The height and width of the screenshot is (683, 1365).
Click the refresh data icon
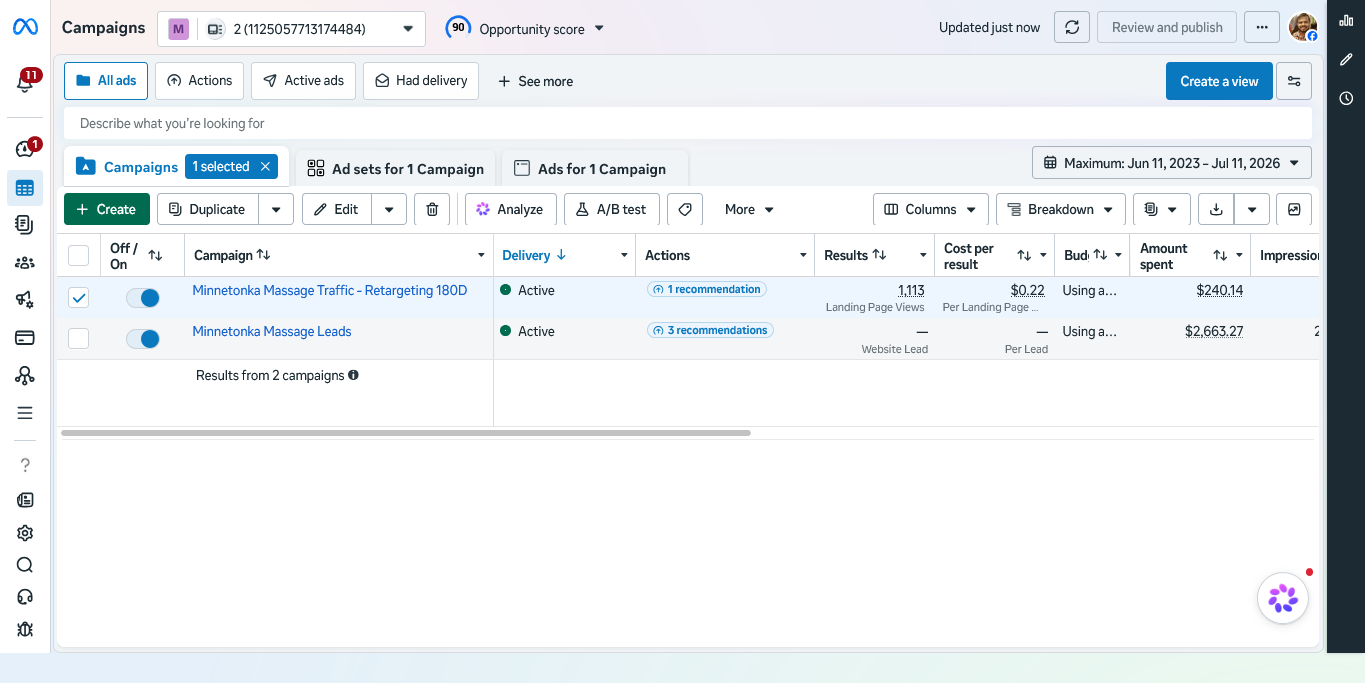point(1072,28)
